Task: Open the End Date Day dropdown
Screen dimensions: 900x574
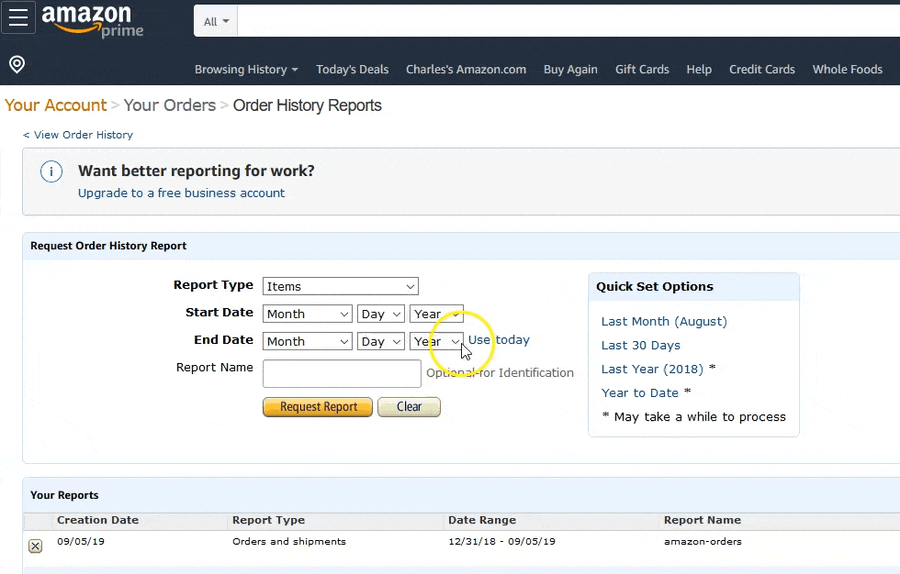Action: pos(380,341)
